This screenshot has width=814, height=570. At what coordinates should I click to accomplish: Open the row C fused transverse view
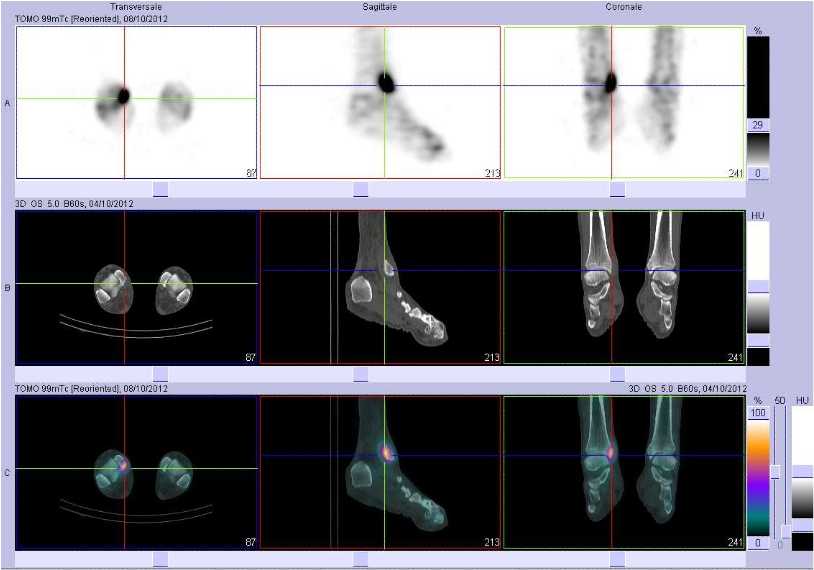coord(137,473)
